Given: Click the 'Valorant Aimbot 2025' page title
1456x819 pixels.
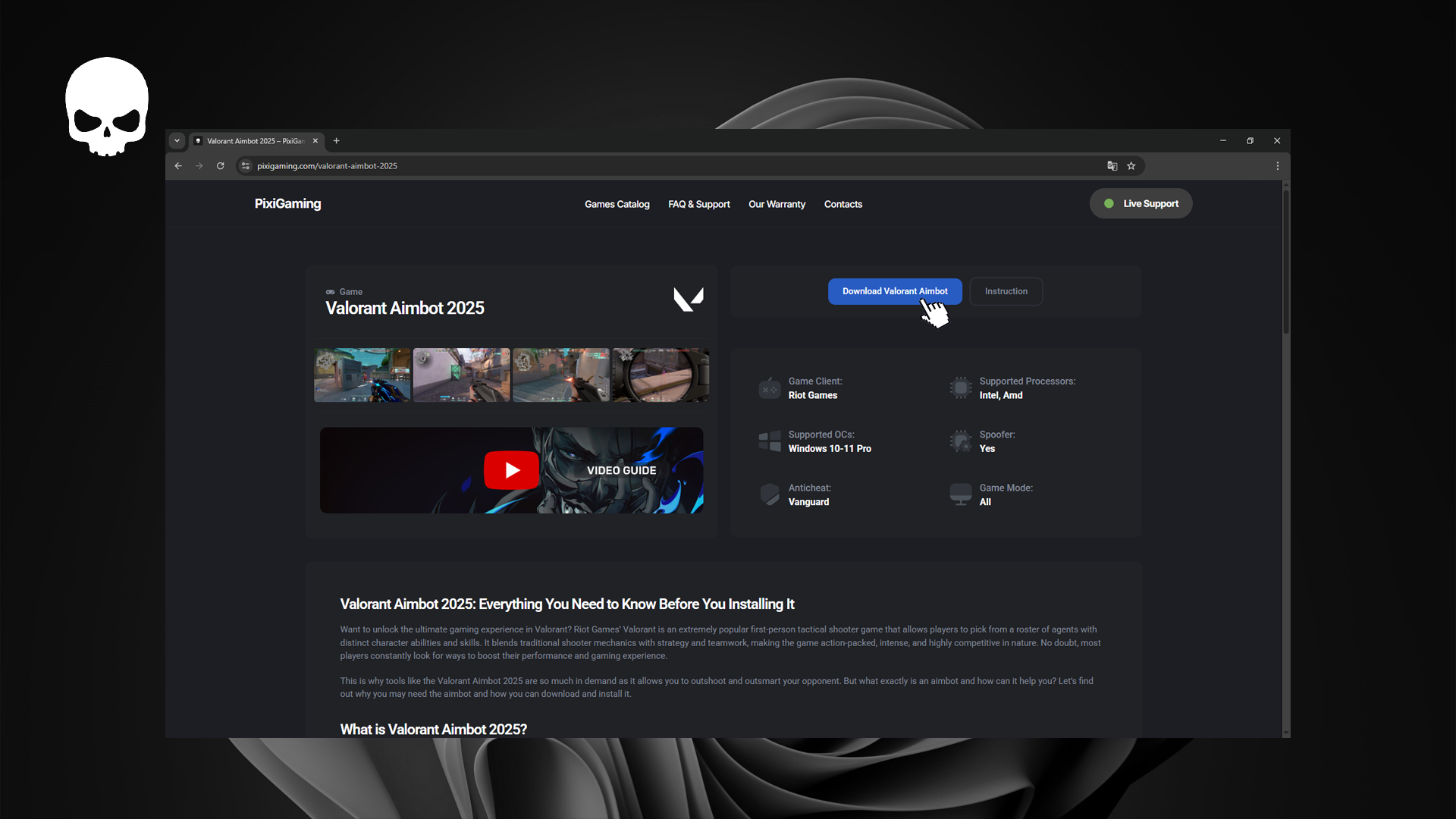Looking at the screenshot, I should tap(405, 308).
